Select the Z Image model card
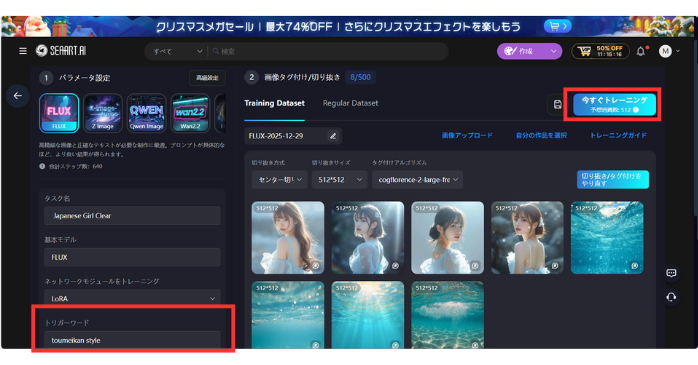The image size is (698, 365). pyautogui.click(x=103, y=113)
